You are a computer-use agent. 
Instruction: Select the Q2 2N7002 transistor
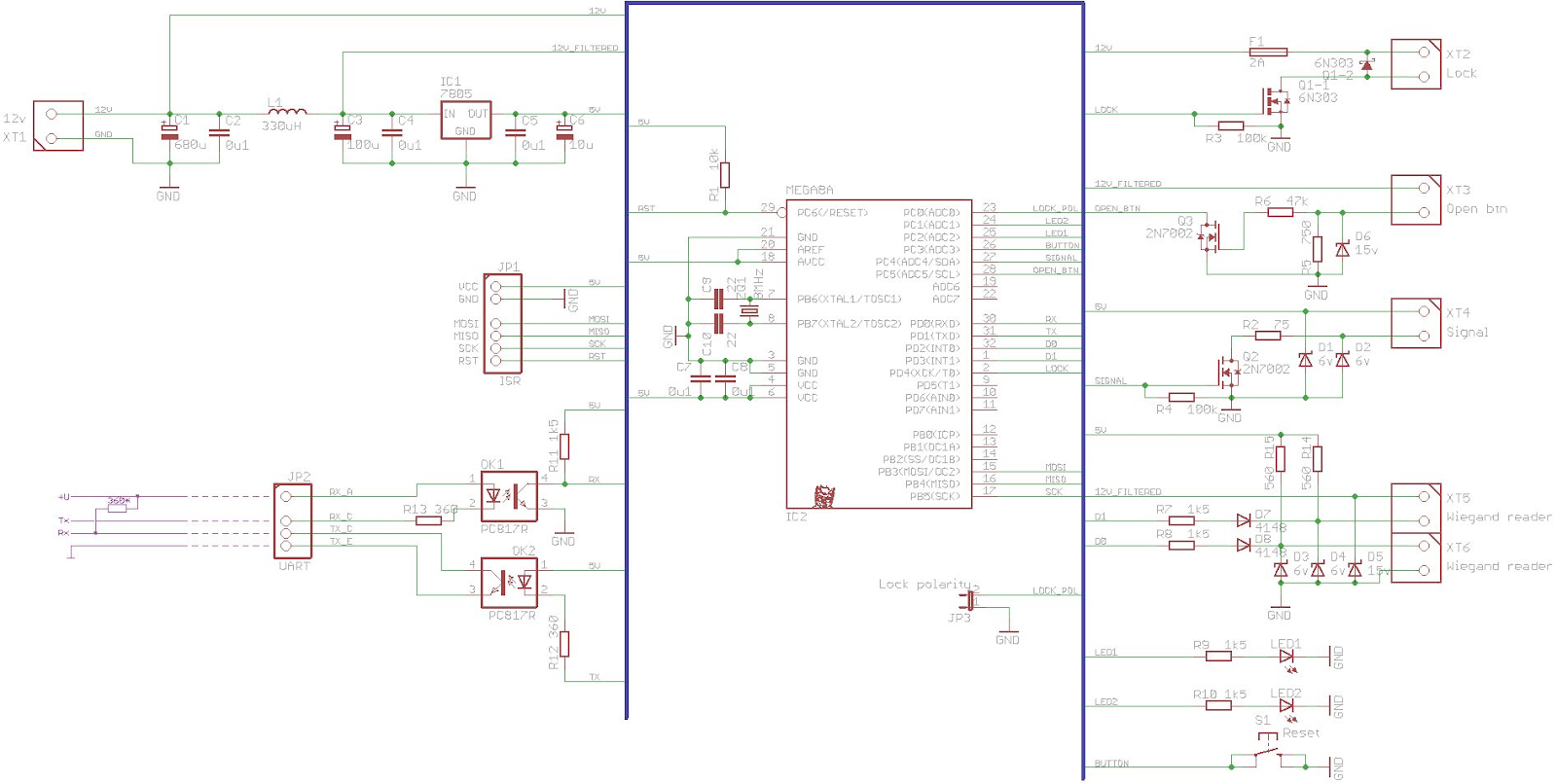(1227, 371)
